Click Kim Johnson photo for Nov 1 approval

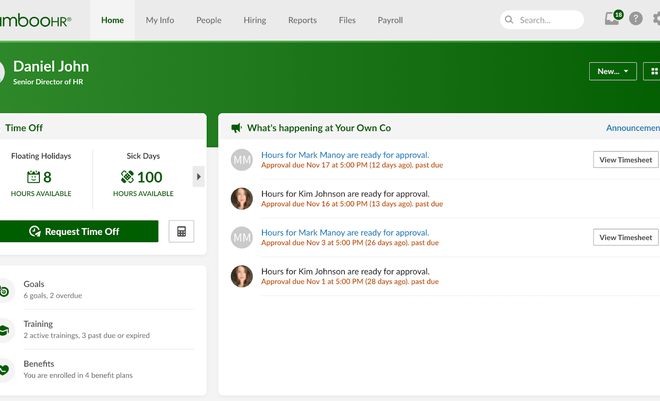coord(242,276)
